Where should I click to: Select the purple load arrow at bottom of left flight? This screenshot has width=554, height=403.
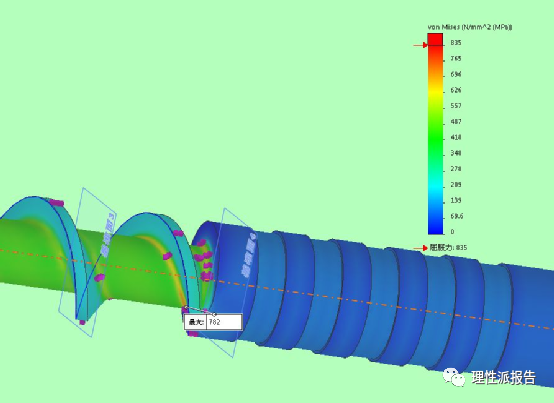point(82,322)
